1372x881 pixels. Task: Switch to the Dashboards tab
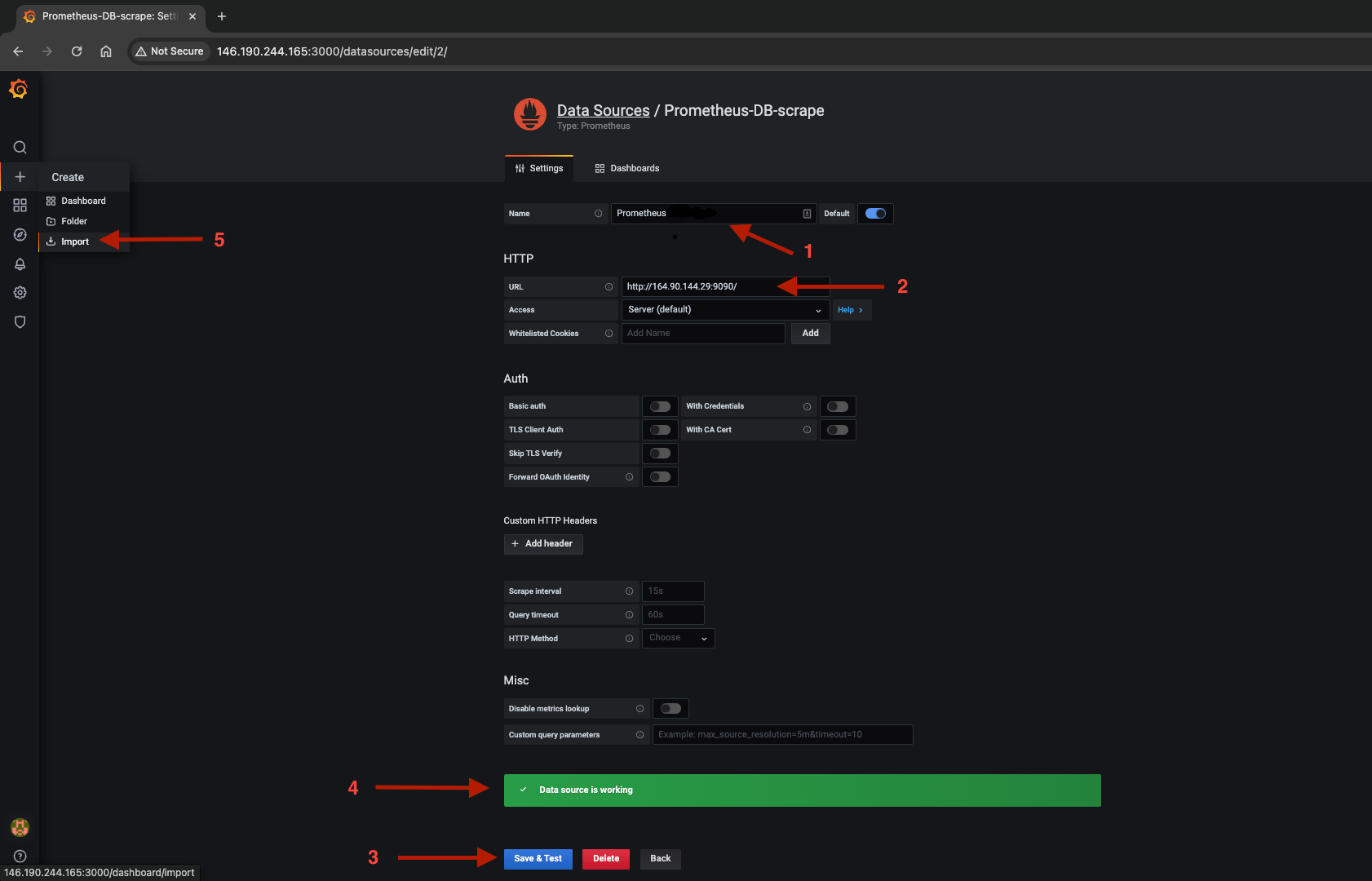627,168
